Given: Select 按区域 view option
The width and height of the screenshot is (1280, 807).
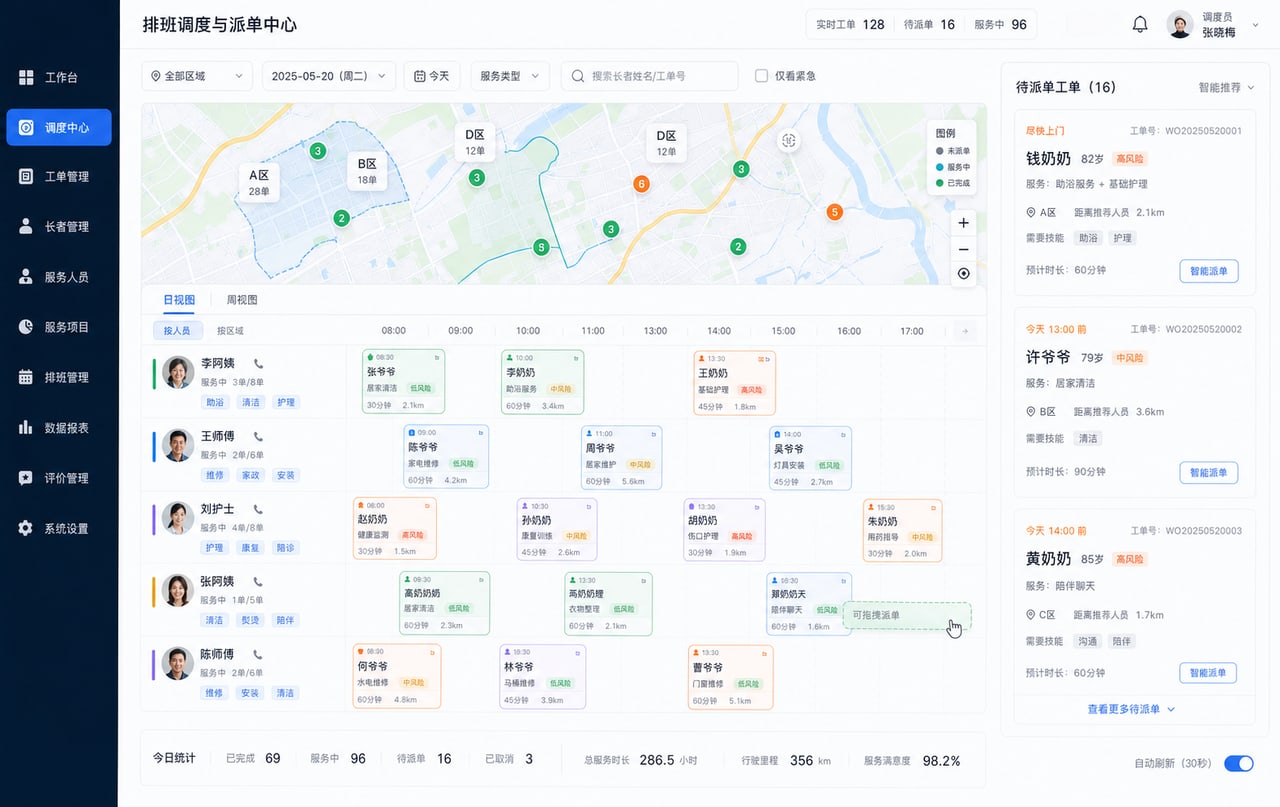Looking at the screenshot, I should coord(230,331).
